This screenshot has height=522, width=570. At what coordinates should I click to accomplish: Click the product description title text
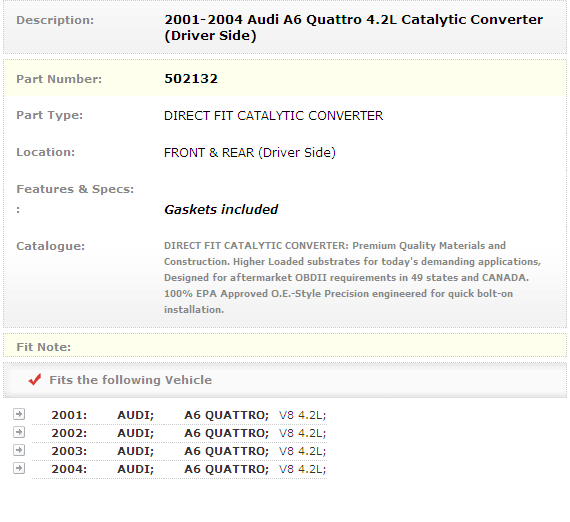[353, 28]
